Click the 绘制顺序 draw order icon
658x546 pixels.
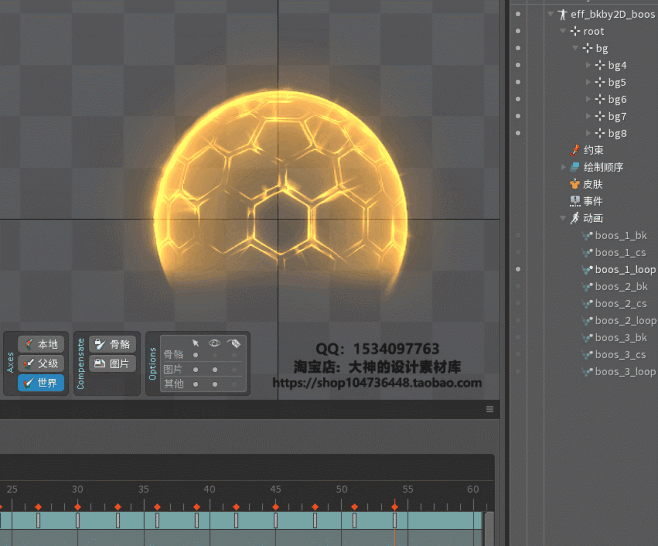[x=575, y=167]
